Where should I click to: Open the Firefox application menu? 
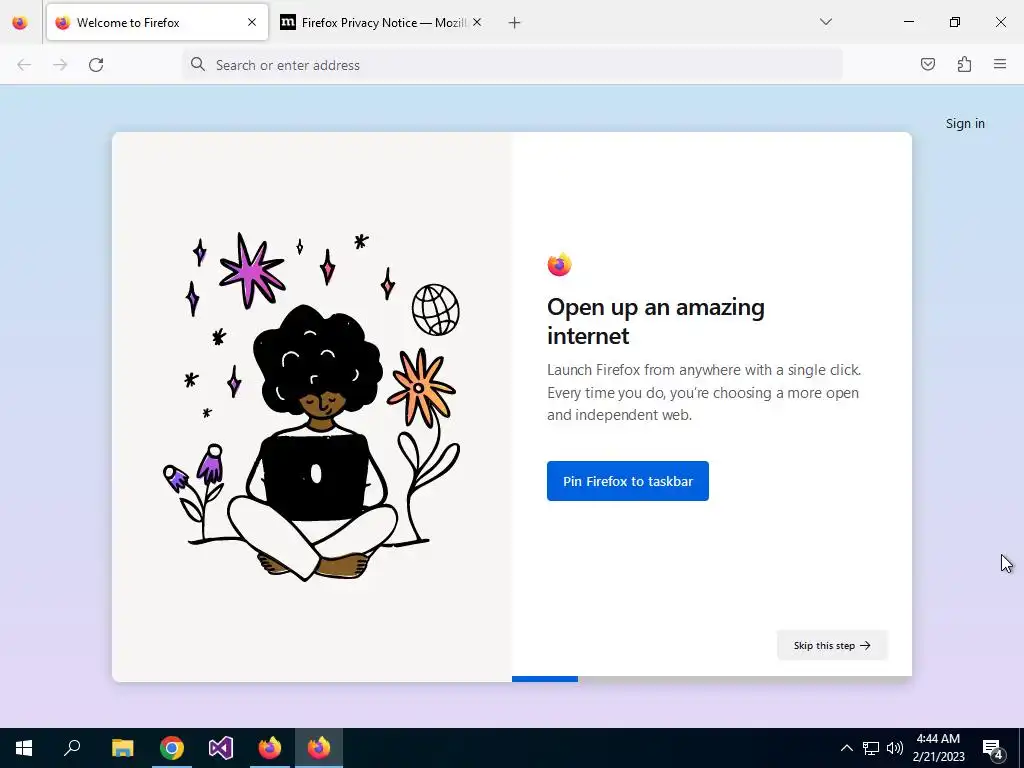[x=1000, y=64]
